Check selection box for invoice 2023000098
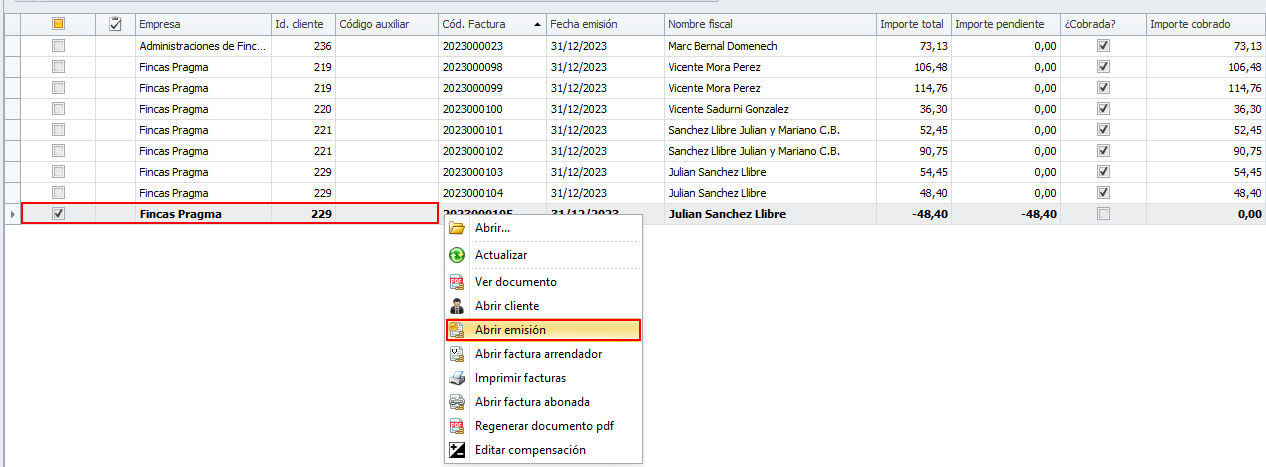The image size is (1266, 467). 58,67
